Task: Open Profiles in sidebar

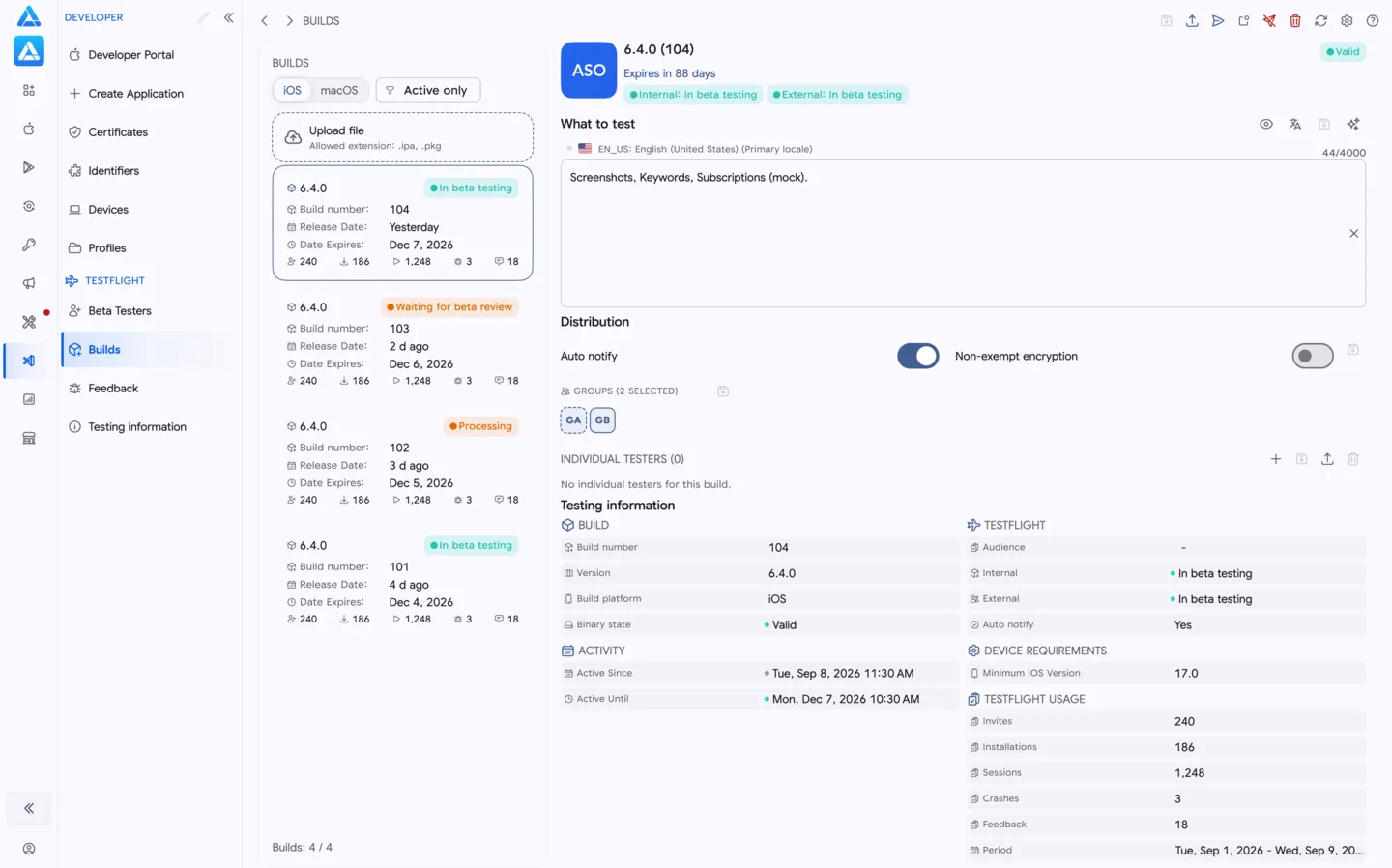Action: [149, 248]
